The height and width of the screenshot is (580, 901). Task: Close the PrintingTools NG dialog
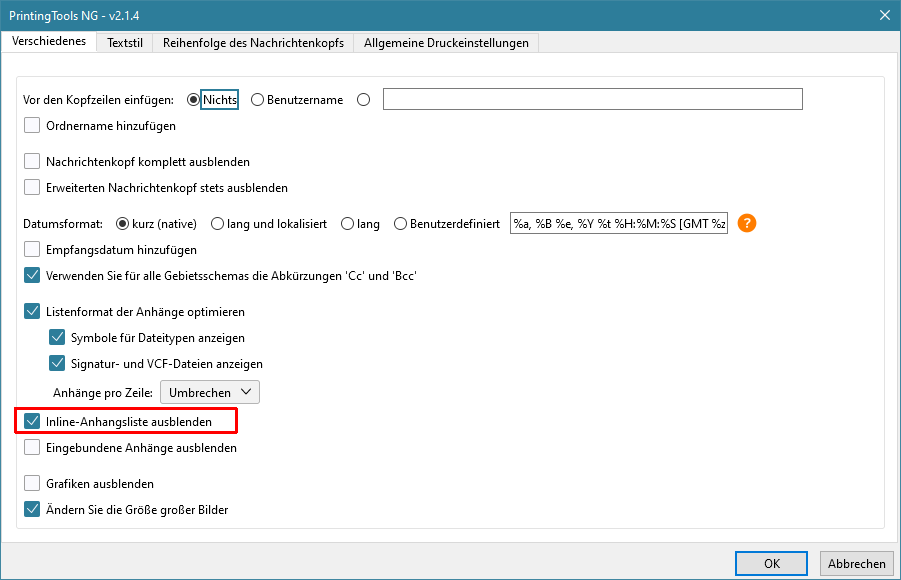click(885, 16)
